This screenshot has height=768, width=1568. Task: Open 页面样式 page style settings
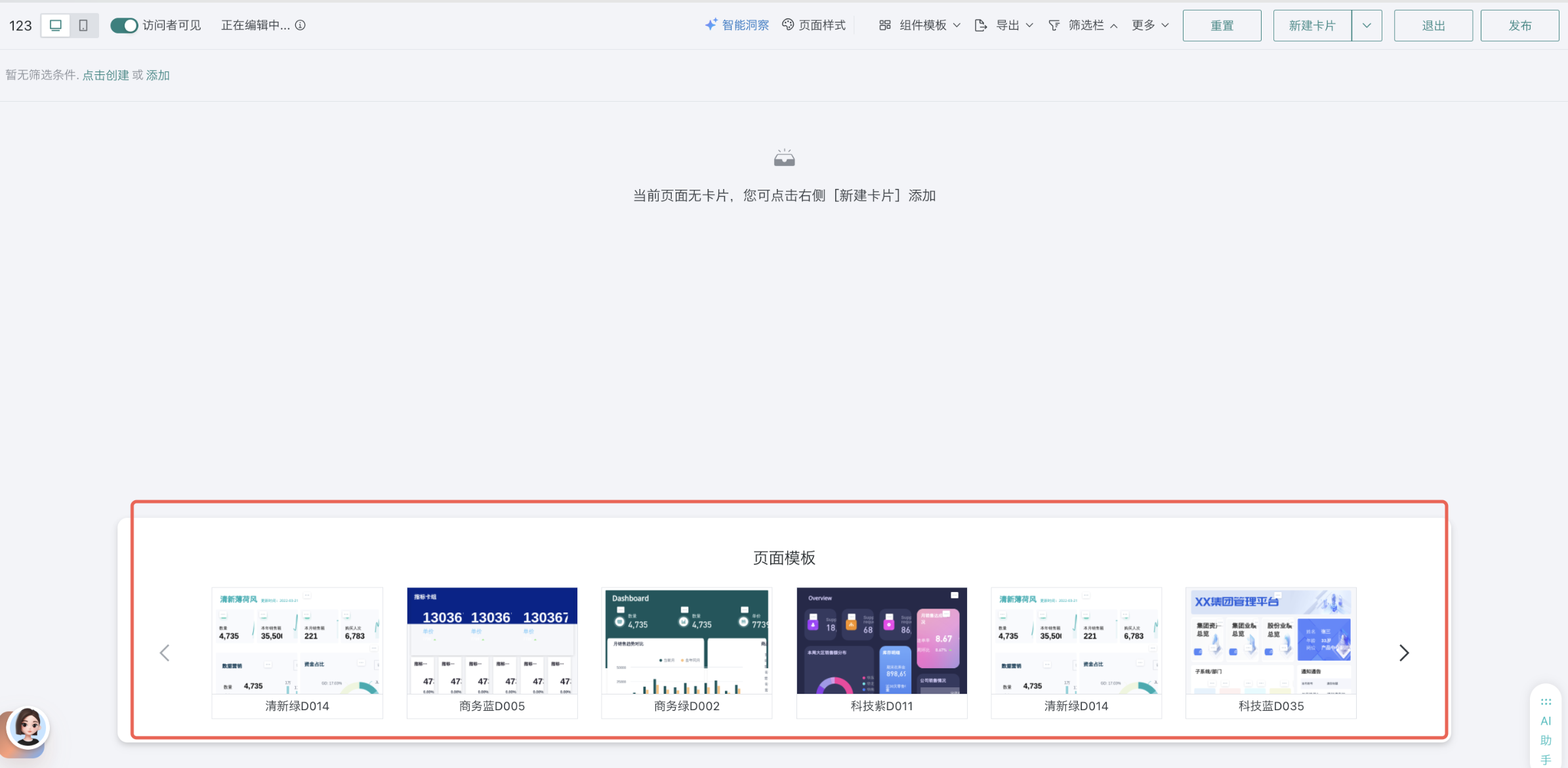[x=814, y=25]
